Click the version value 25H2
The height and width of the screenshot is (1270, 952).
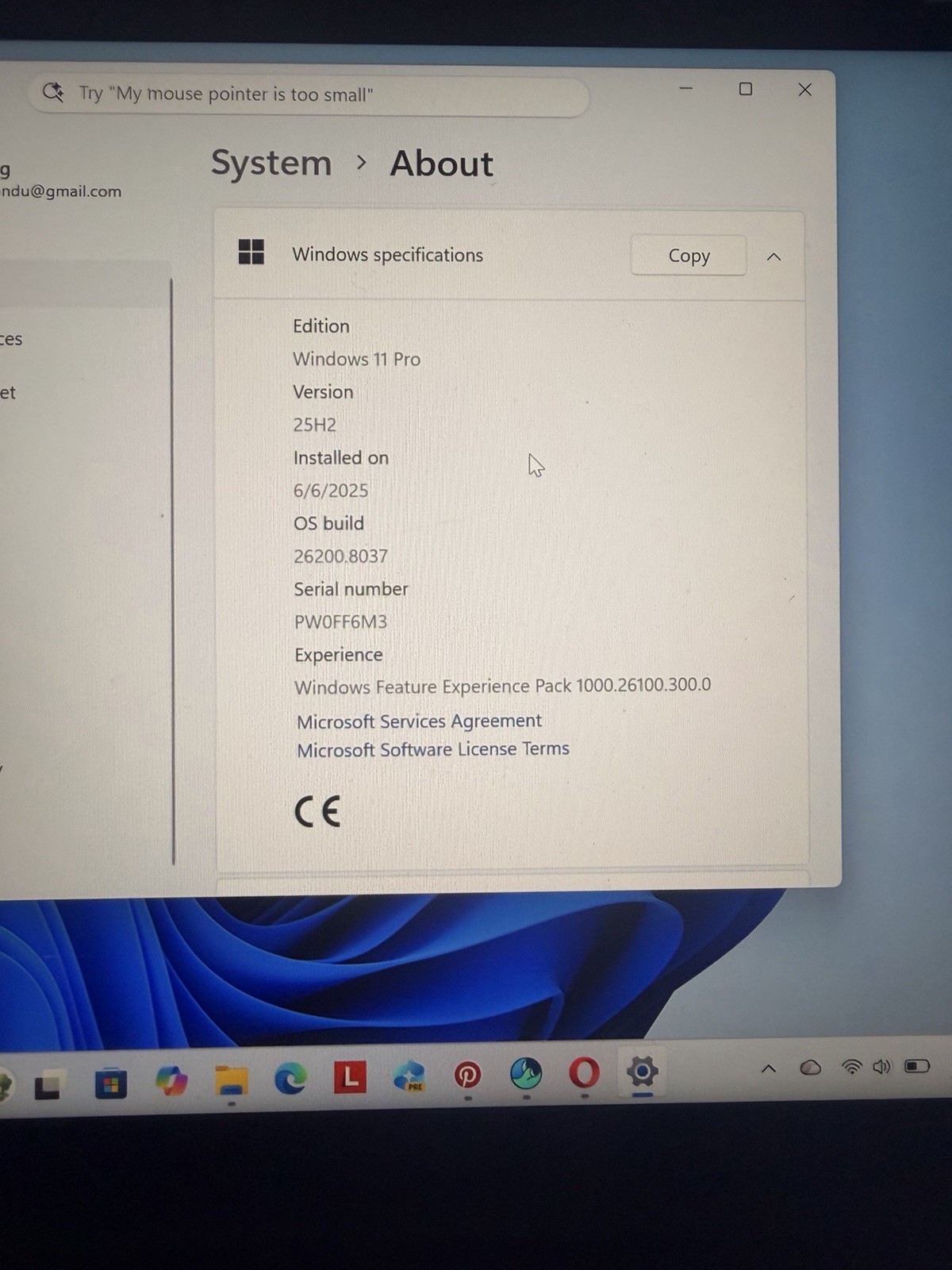pyautogui.click(x=314, y=425)
